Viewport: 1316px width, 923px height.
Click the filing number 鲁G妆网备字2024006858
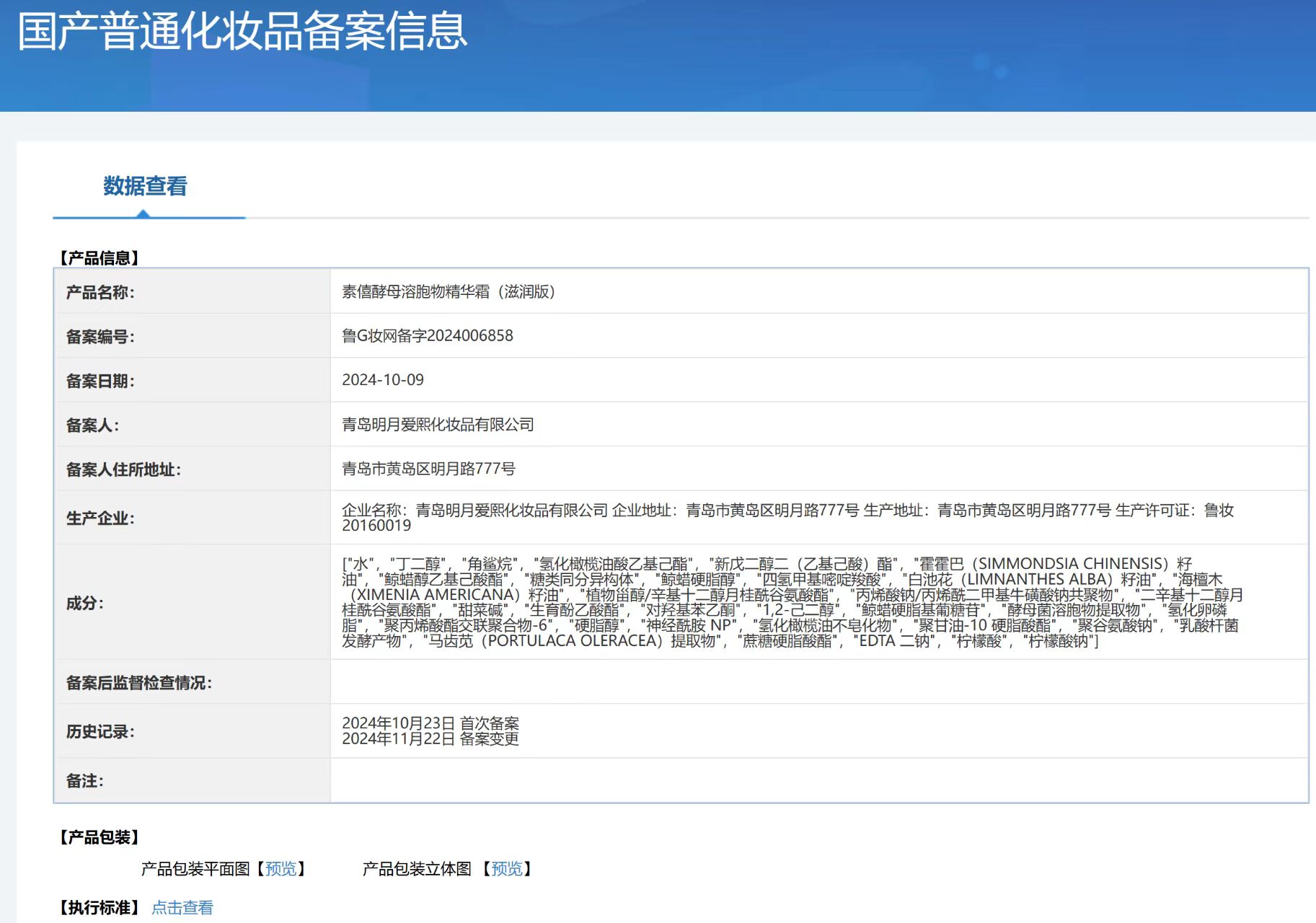point(427,336)
